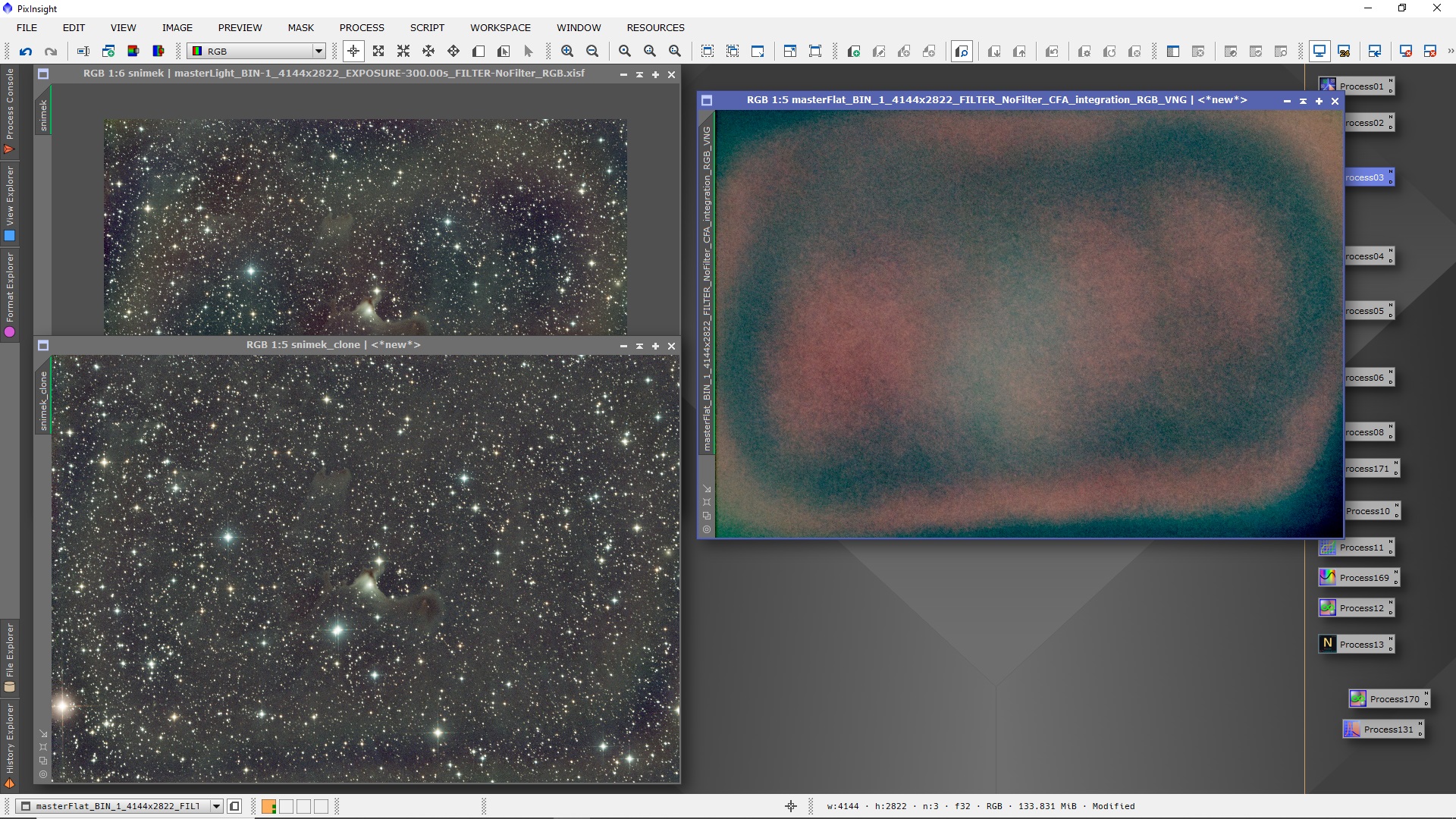Screen dimensions: 1456x819
Task: Click the Undo arrow in the toolbar
Action: point(26,52)
